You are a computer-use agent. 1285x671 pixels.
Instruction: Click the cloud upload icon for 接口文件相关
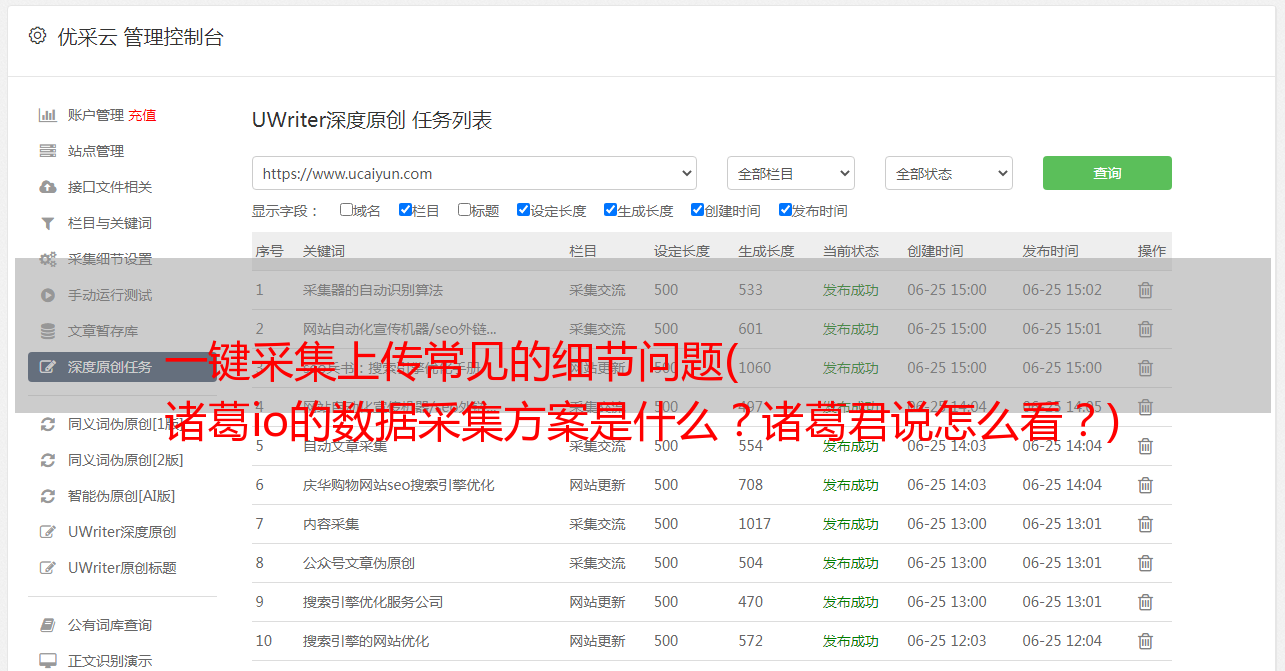47,187
